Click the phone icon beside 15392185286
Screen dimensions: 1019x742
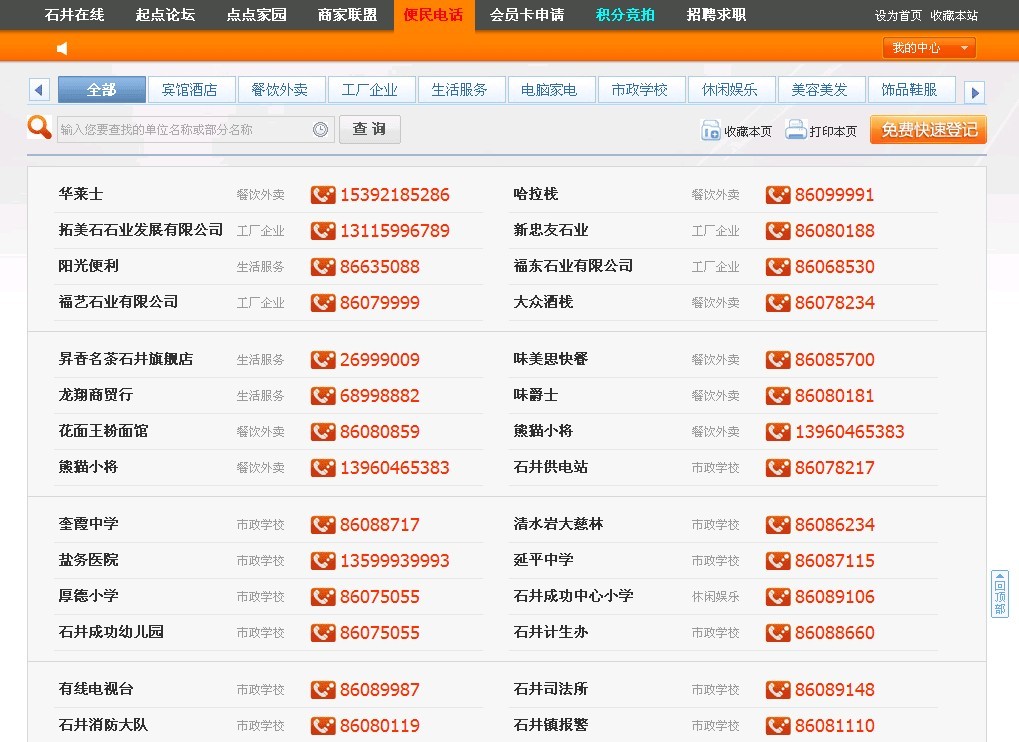[323, 195]
